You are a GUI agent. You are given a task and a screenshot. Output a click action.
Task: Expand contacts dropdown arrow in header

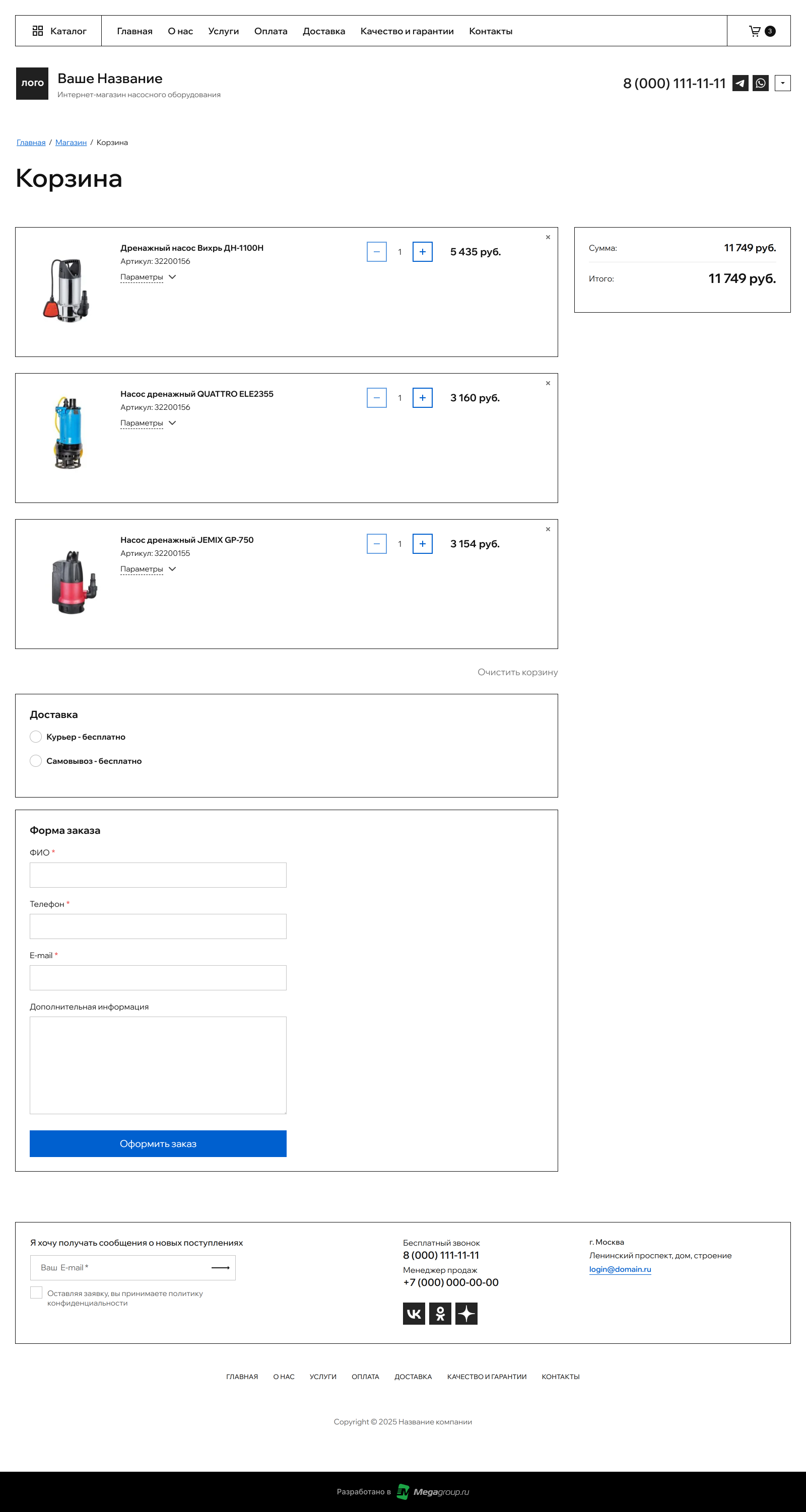[782, 84]
